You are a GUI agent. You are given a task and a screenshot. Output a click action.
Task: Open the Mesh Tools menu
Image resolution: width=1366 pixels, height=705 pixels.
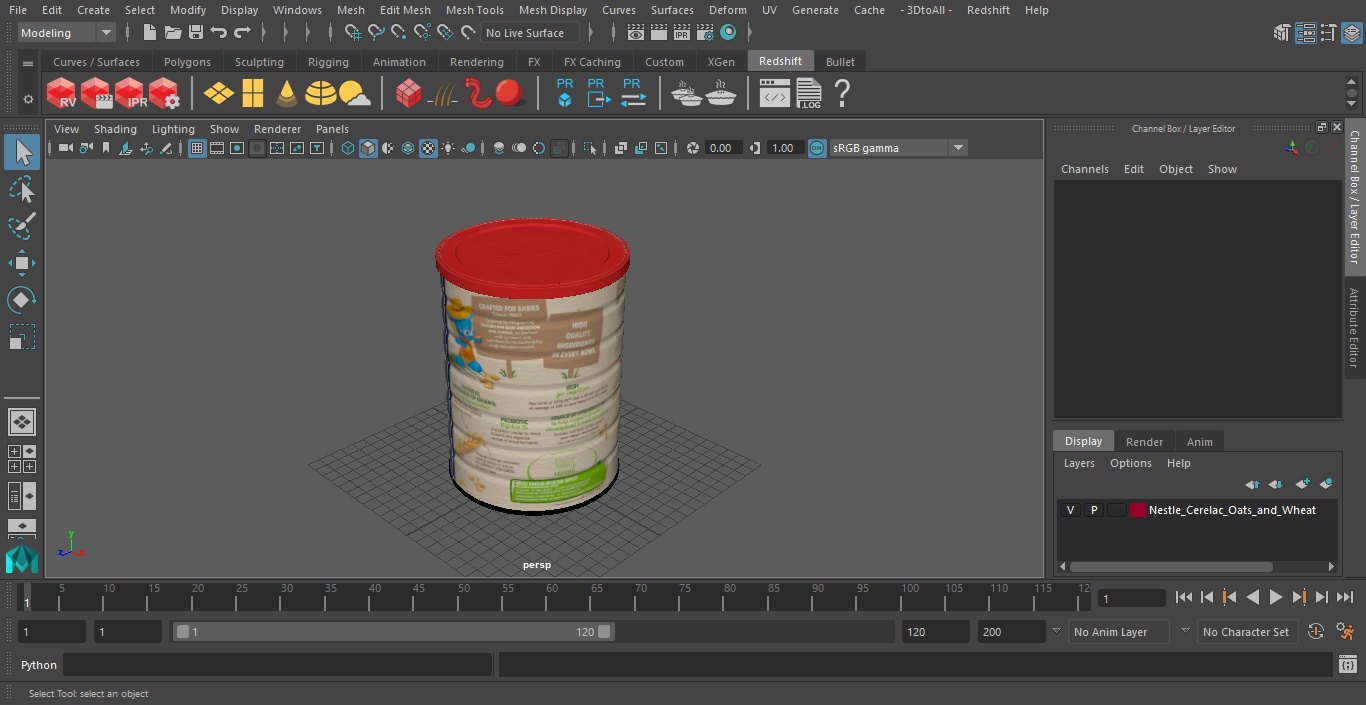click(474, 10)
